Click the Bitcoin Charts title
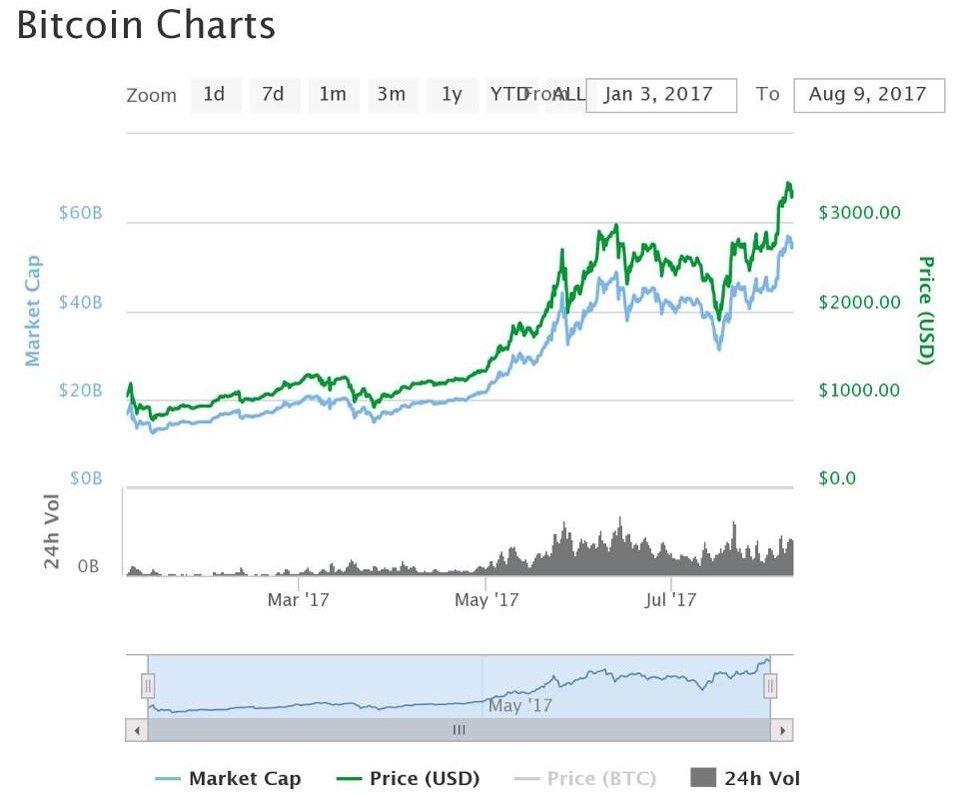This screenshot has width=960, height=796. point(146,26)
